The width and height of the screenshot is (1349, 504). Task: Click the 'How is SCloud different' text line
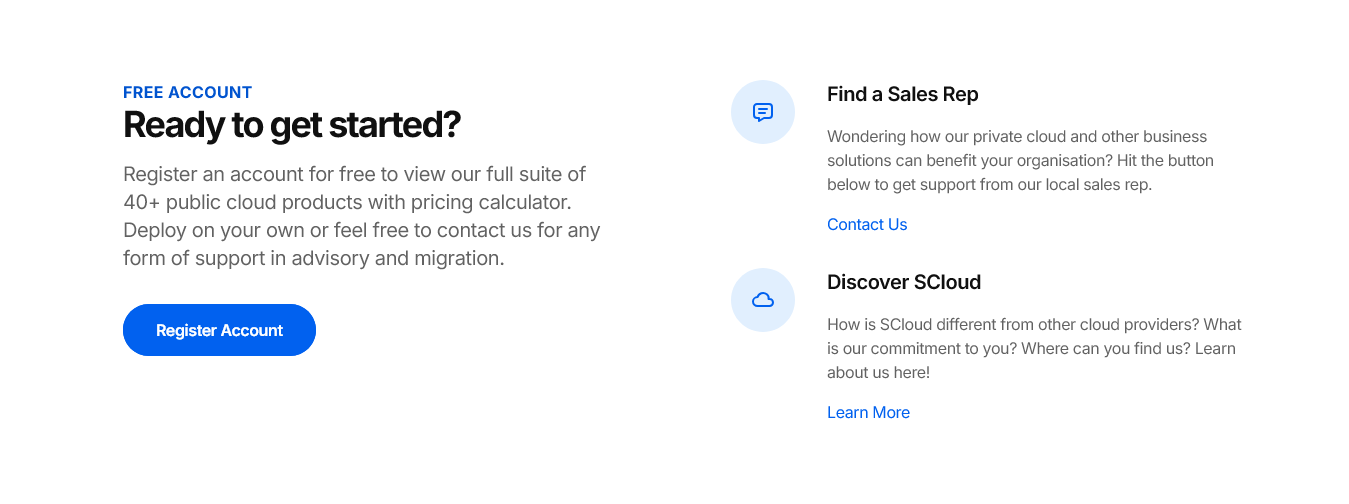(x=1034, y=325)
